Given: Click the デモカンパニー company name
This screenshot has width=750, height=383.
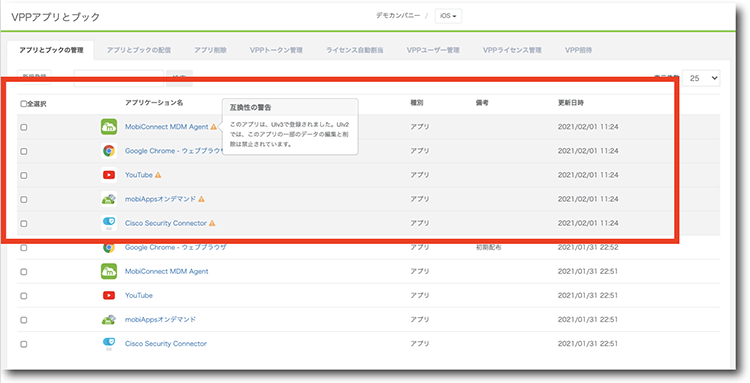Looking at the screenshot, I should [x=398, y=16].
